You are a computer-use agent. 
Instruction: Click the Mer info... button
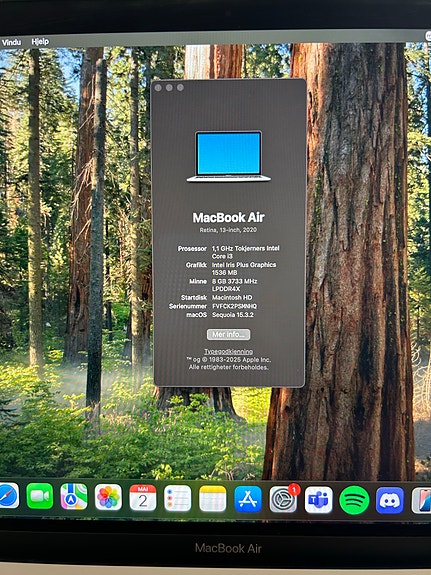(229, 334)
